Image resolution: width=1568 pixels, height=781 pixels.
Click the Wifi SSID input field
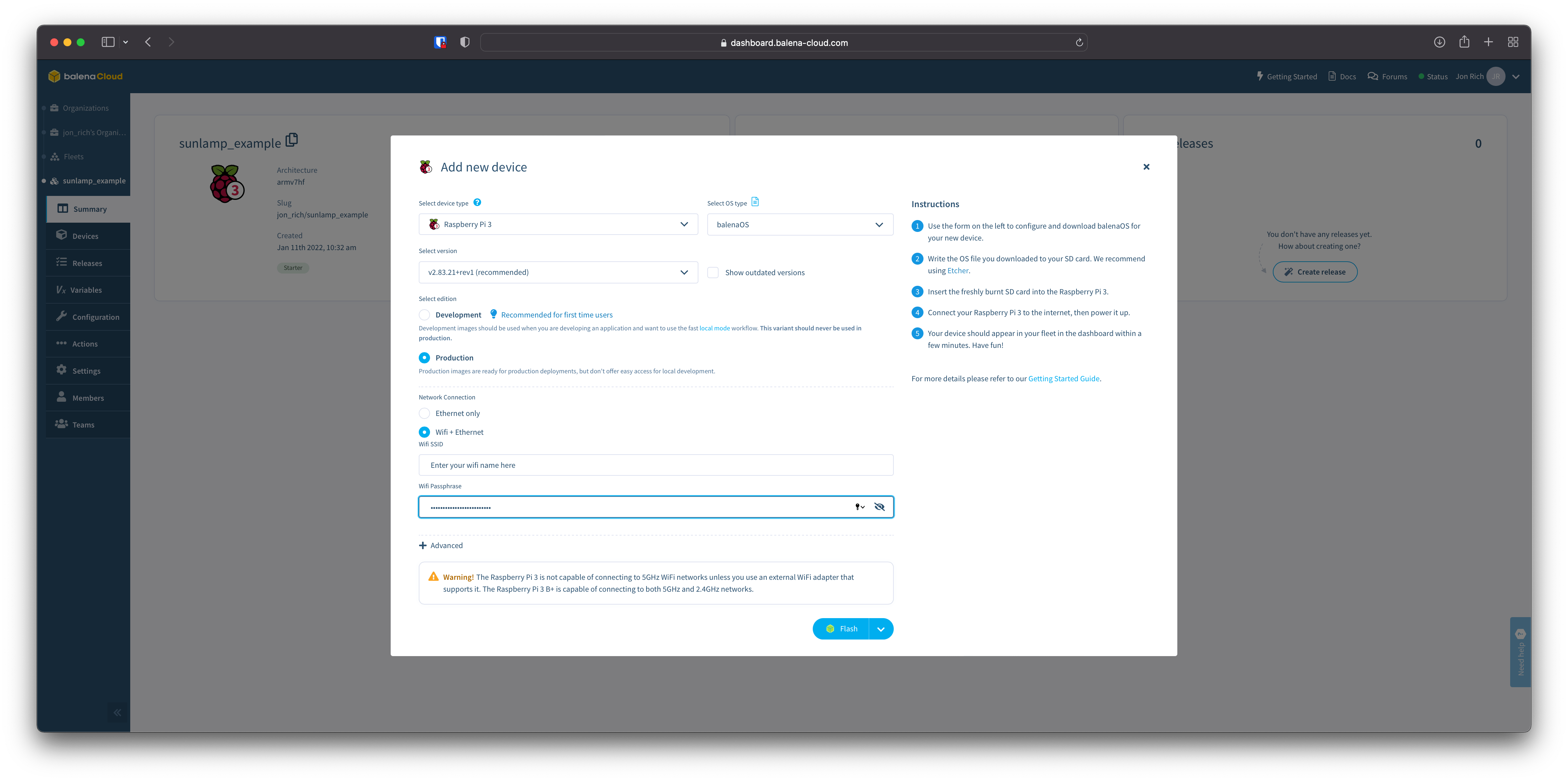pos(655,465)
